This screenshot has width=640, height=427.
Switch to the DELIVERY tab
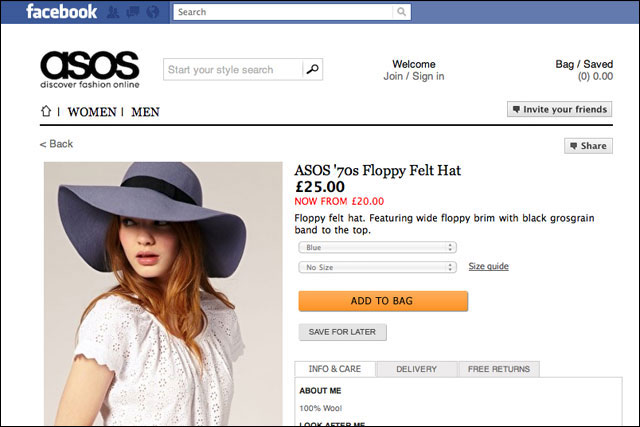coord(417,369)
